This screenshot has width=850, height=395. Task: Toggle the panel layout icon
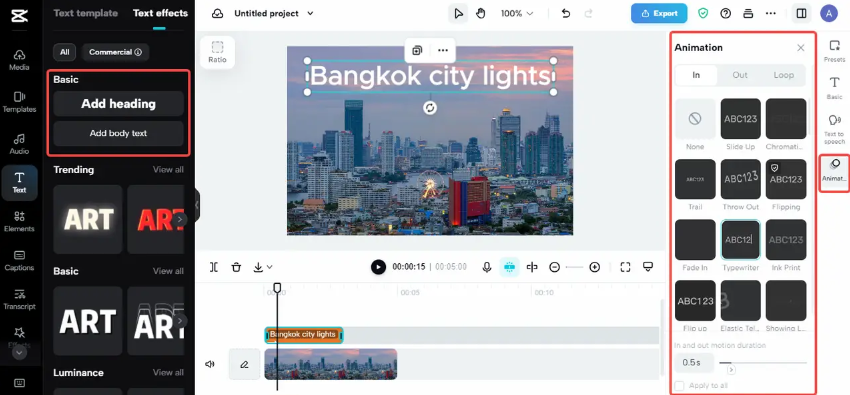tap(801, 14)
